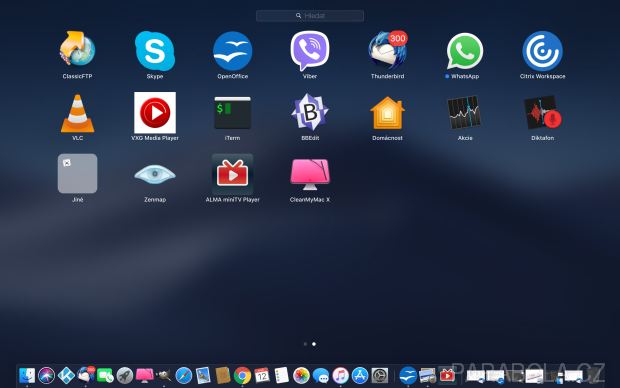Launch CleanMyMac X from the Launchpad grid
The image size is (620, 388).
310,174
